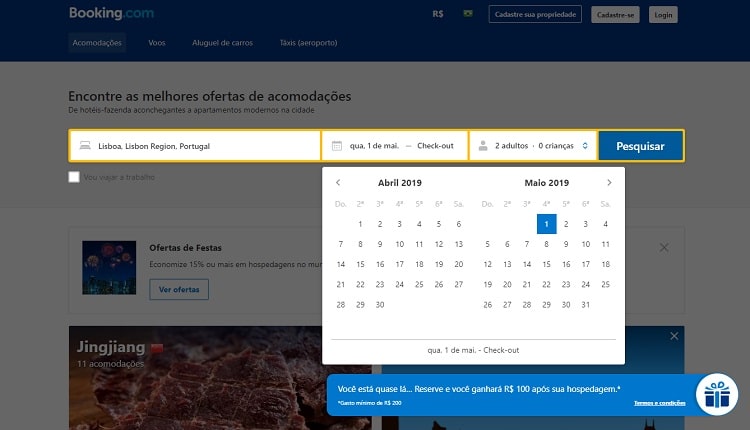Select May 8 in the calendar
The height and width of the screenshot is (430, 750).
[546, 244]
